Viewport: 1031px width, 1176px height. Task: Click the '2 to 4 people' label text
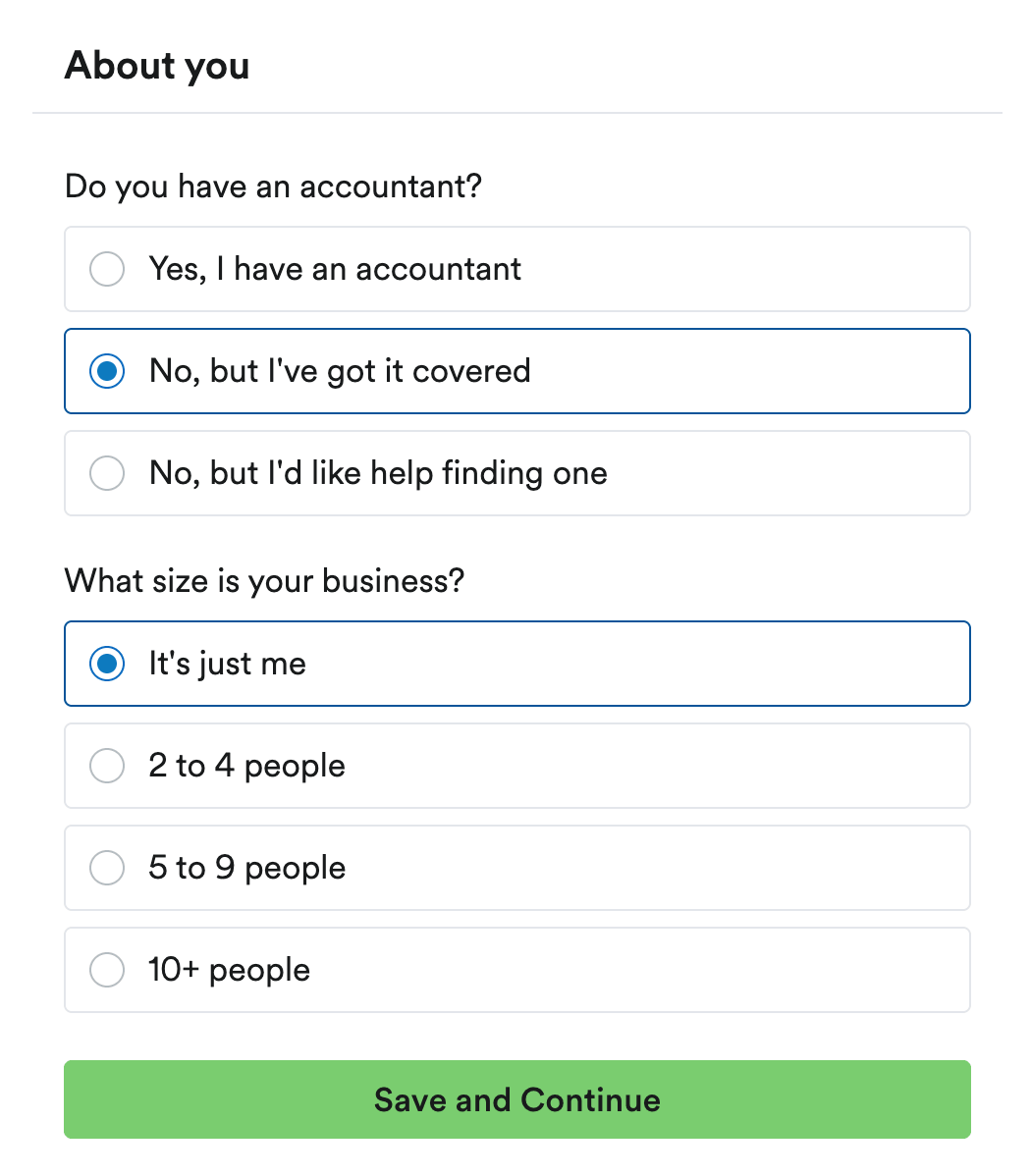(x=247, y=766)
